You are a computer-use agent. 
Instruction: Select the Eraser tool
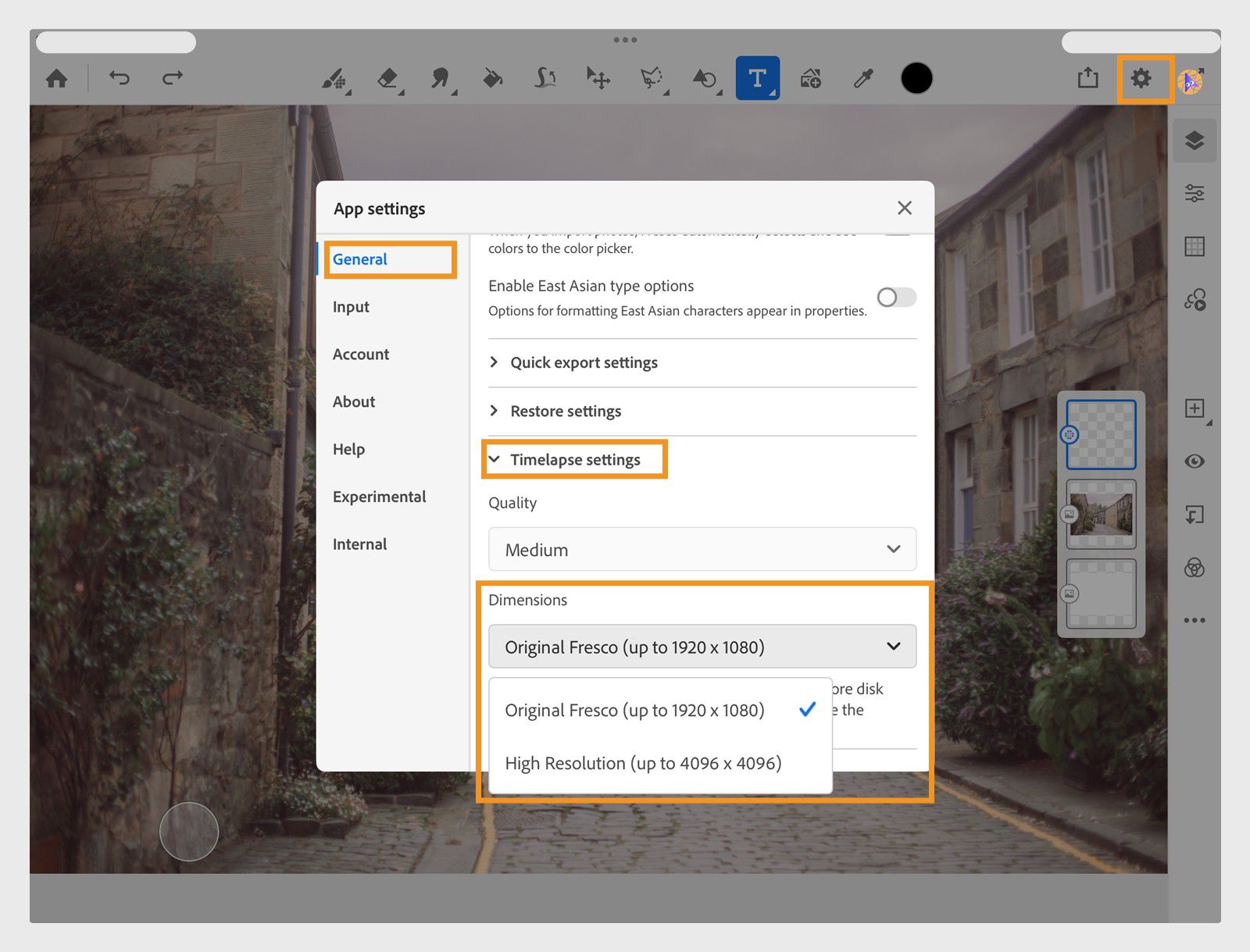(x=388, y=78)
